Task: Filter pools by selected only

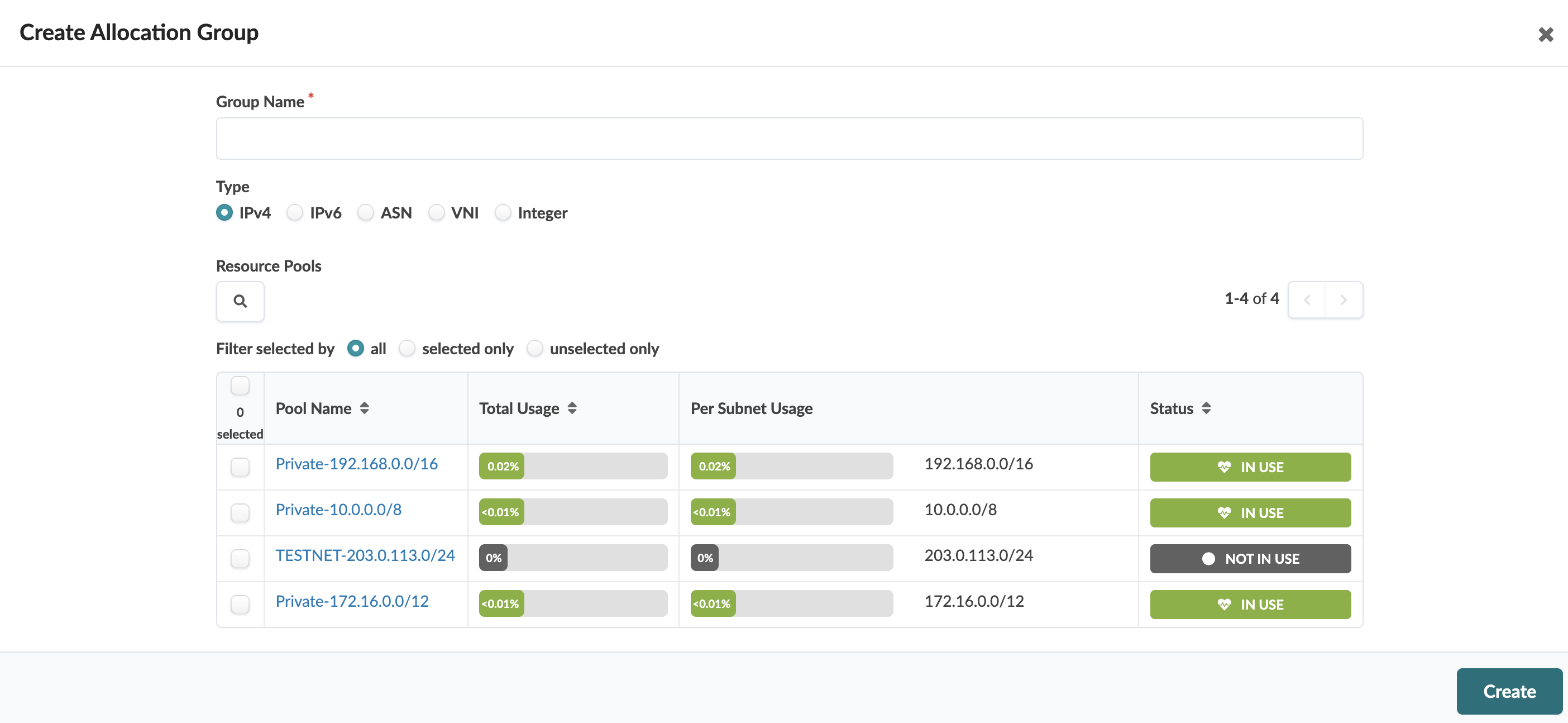Action: point(407,349)
